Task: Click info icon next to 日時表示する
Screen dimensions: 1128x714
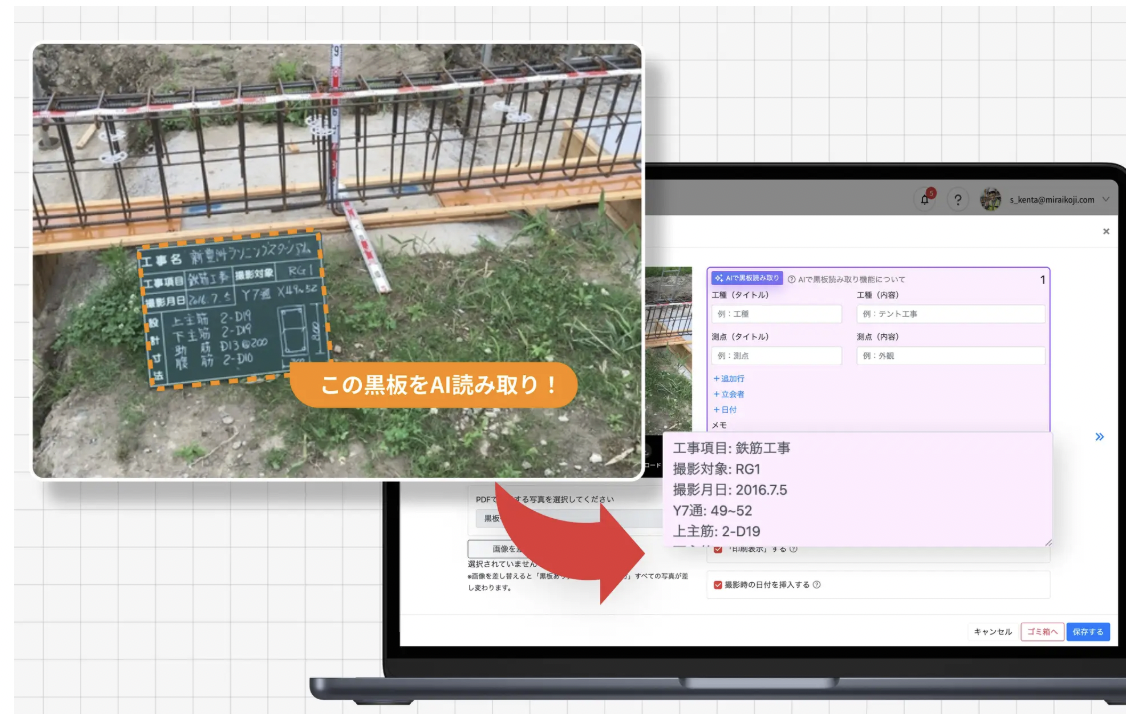Action: click(x=793, y=549)
